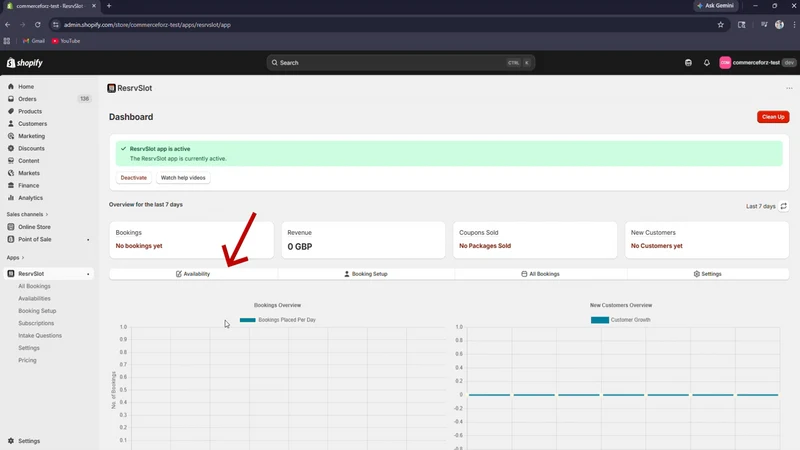The height and width of the screenshot is (450, 800).
Task: Switch to the dashboard Settings tab
Action: click(708, 274)
